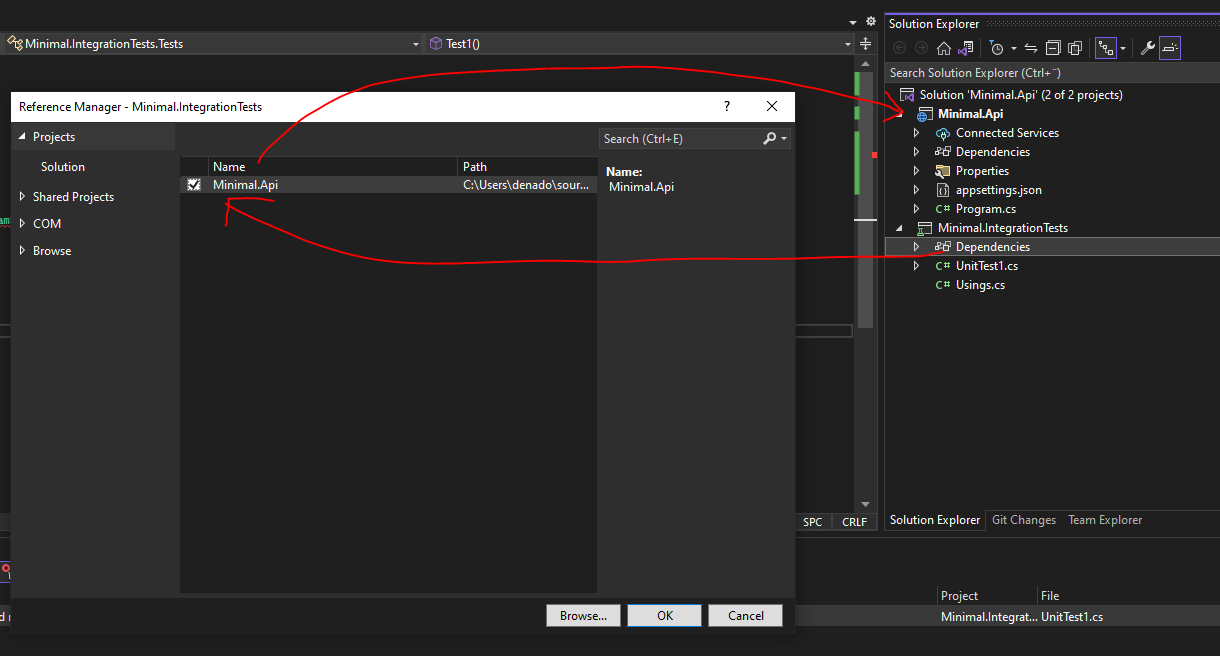The image size is (1220, 656).
Task: Select the Solution Explorer bottom tab
Action: (x=935, y=520)
